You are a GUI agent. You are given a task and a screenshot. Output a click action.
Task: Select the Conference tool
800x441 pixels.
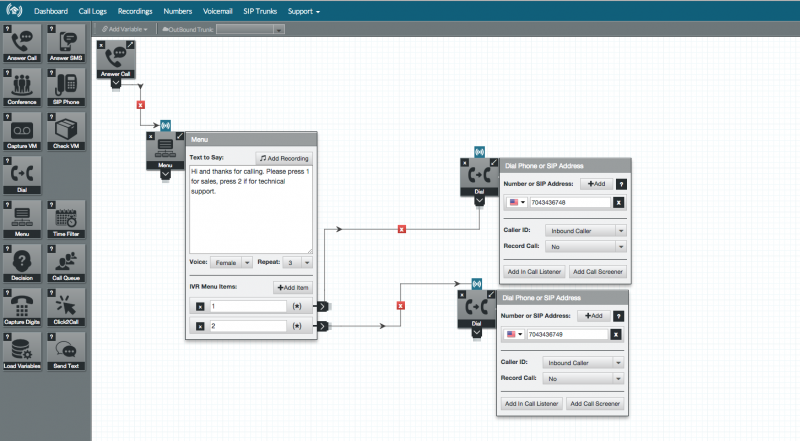[x=22, y=88]
